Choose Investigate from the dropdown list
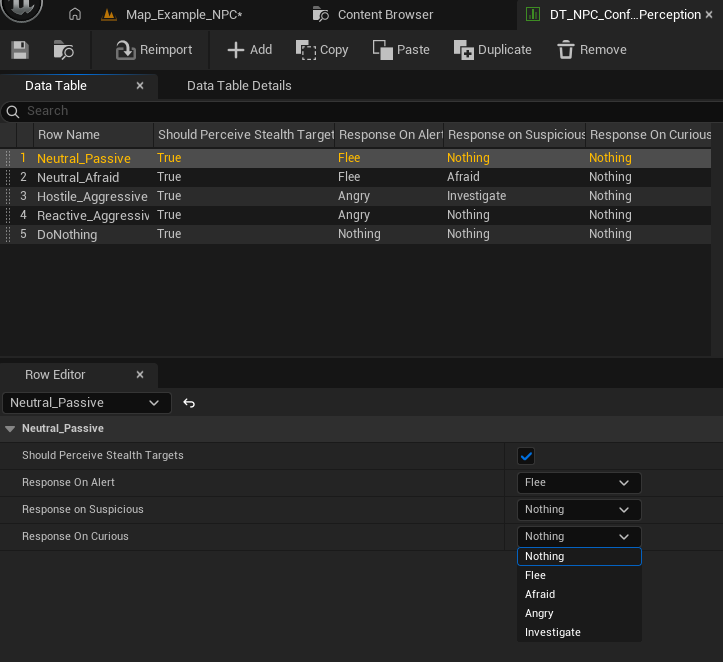Screen dimensions: 723x662 (553, 632)
